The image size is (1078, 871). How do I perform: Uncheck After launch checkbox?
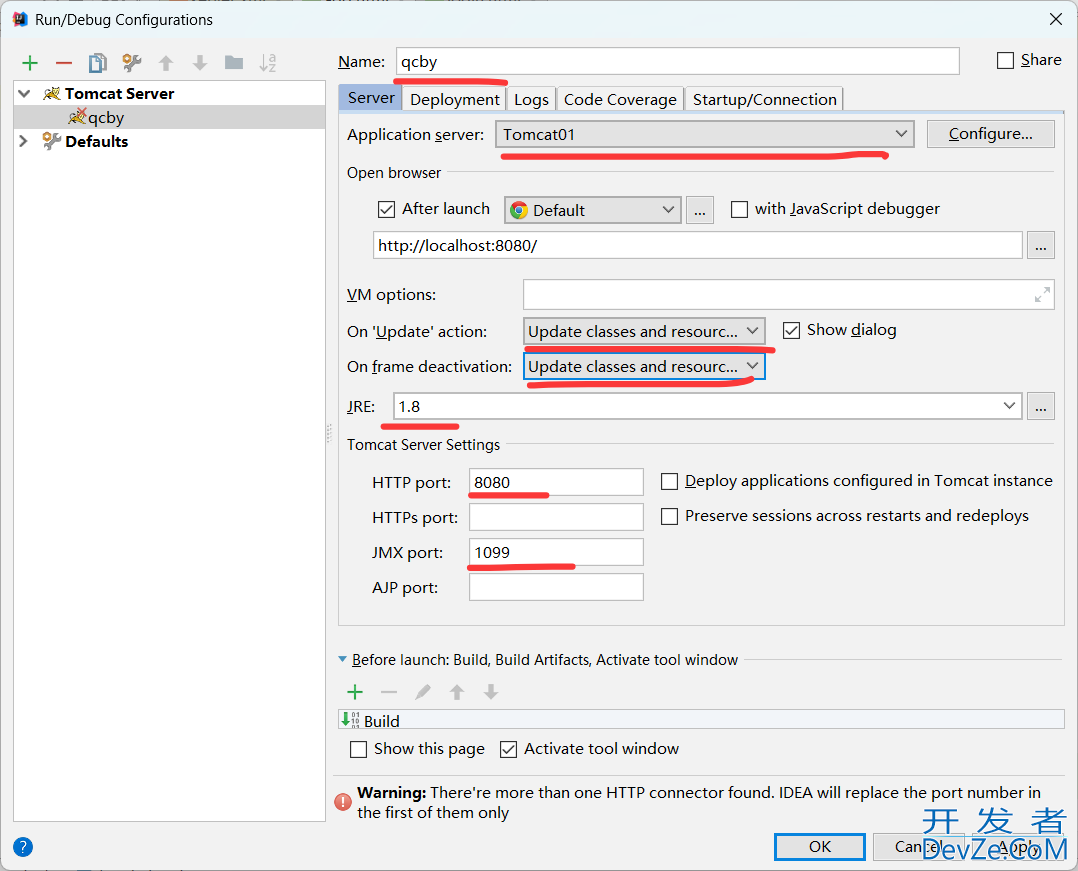tap(386, 209)
